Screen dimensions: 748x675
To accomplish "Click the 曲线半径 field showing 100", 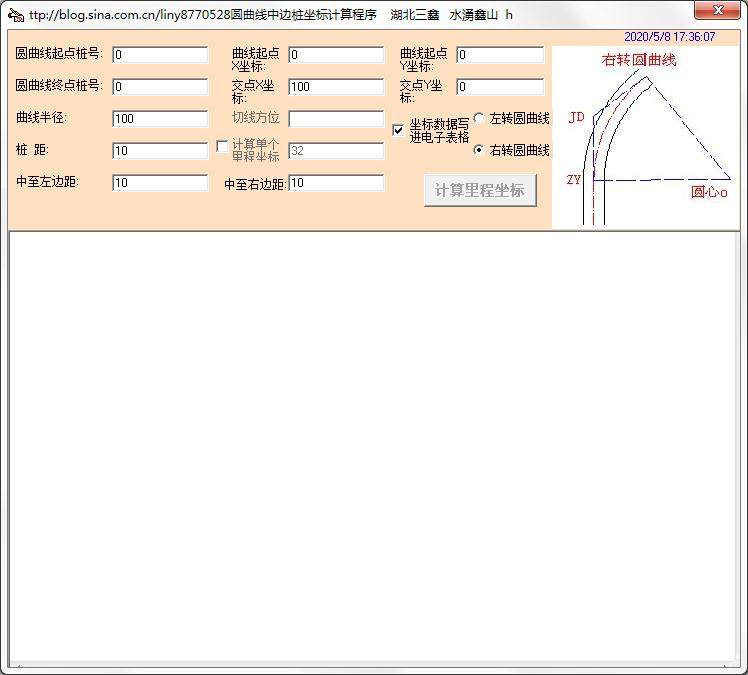I will click(x=160, y=119).
